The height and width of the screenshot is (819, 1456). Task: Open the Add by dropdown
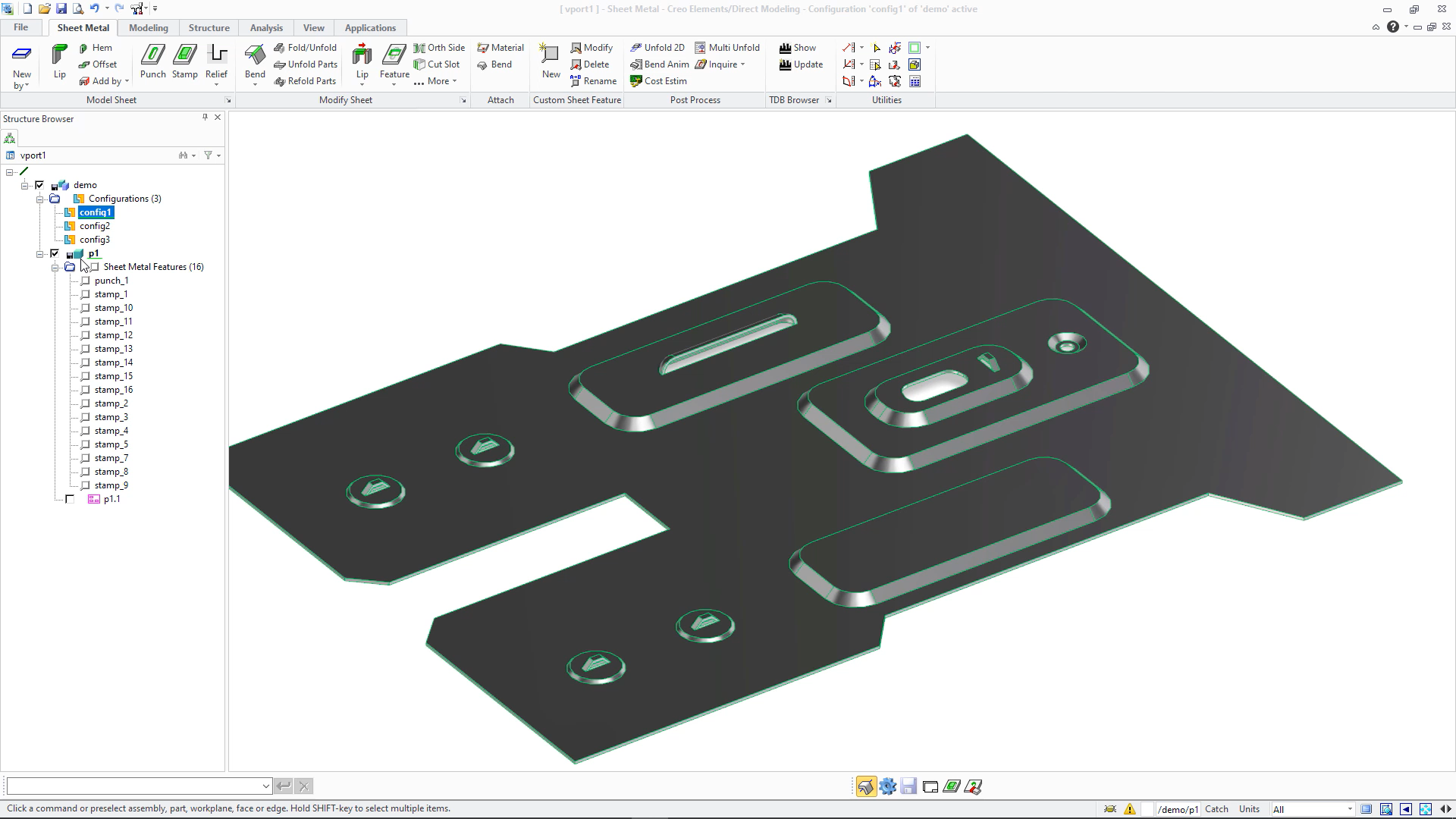coord(104,81)
